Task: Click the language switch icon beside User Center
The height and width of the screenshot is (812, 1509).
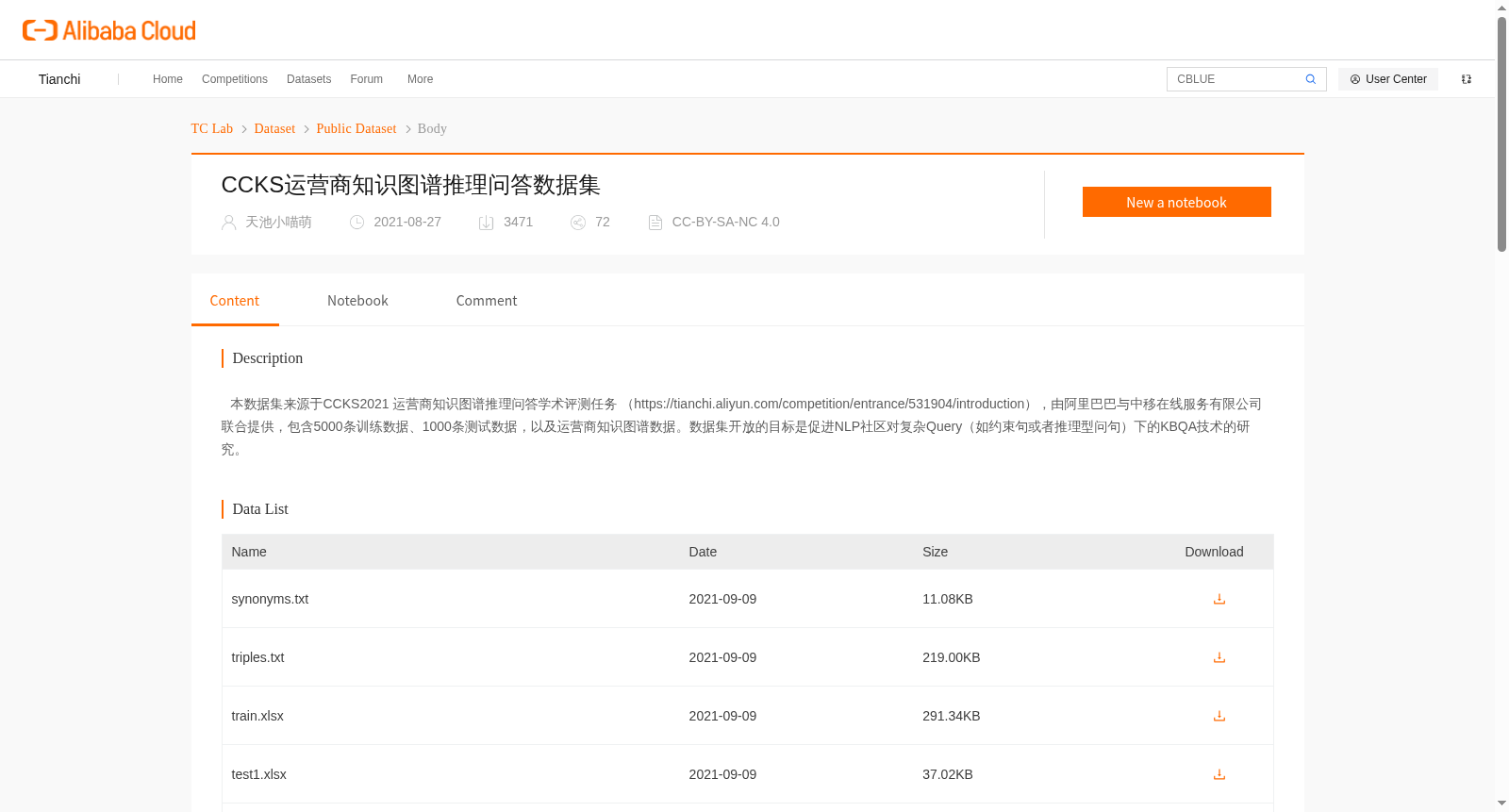Action: (1467, 79)
